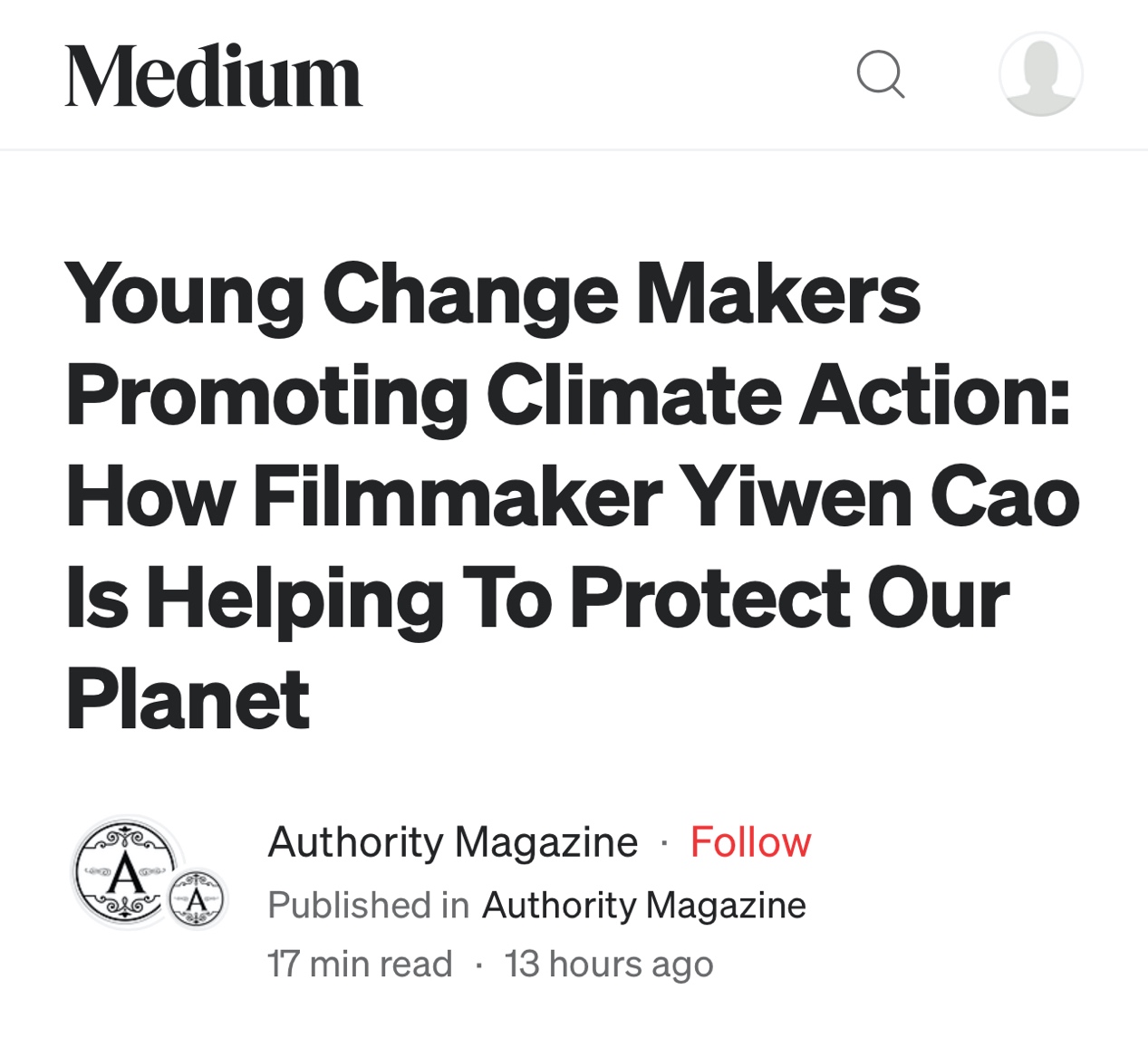
Task: Click the 17 min read label
Action: (x=360, y=964)
